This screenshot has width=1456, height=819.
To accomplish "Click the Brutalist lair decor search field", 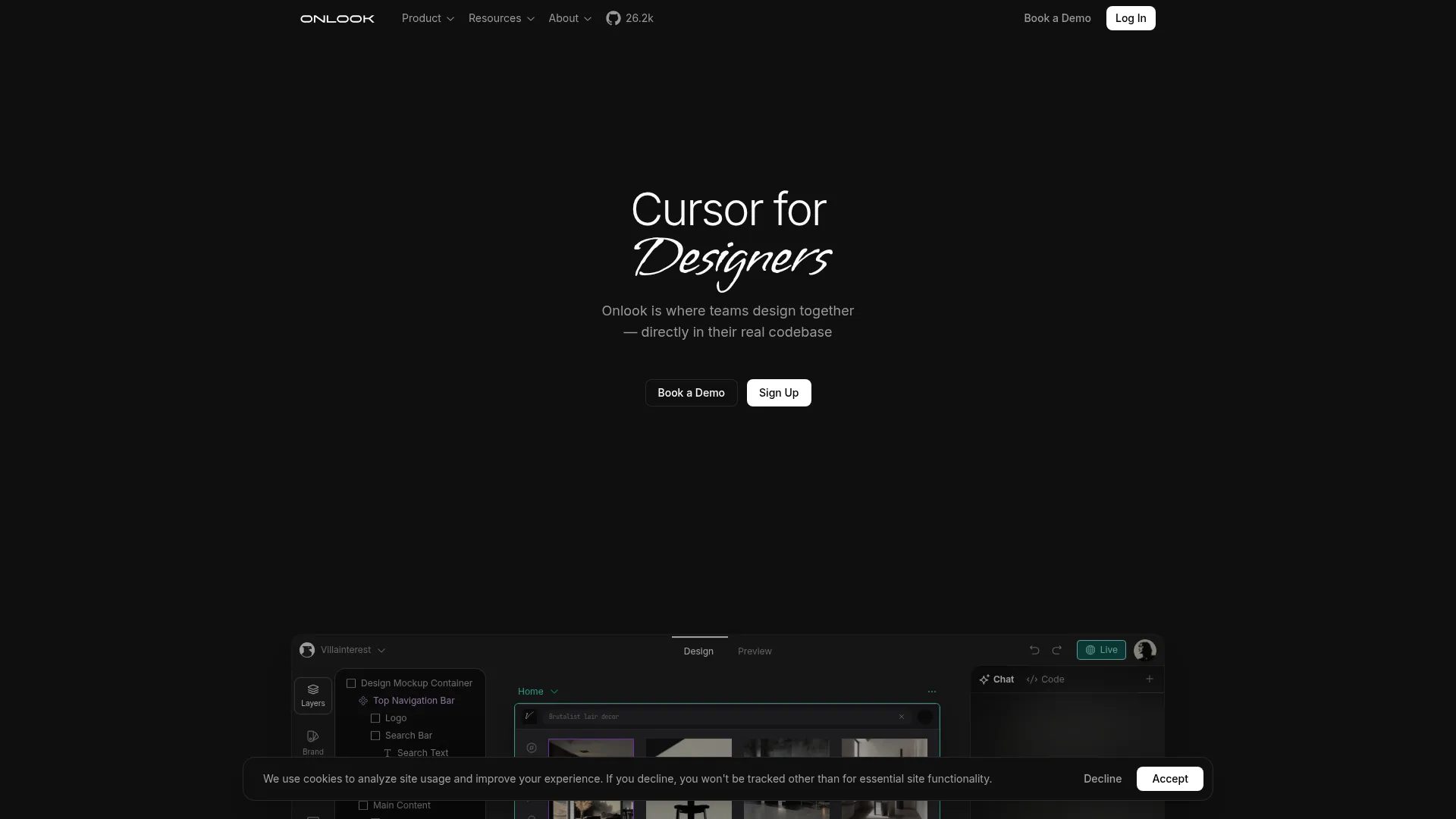I will pyautogui.click(x=726, y=717).
